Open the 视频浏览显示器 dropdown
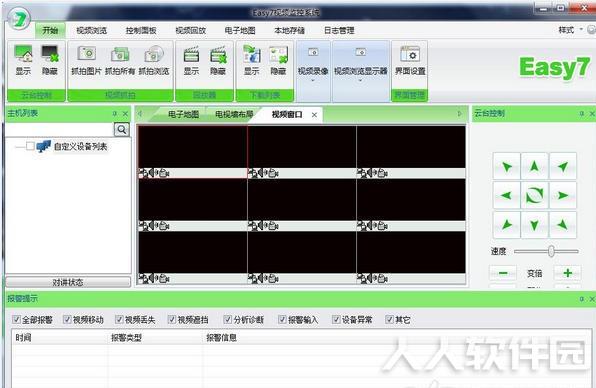Viewport: 596px width, 388px height. pos(361,71)
